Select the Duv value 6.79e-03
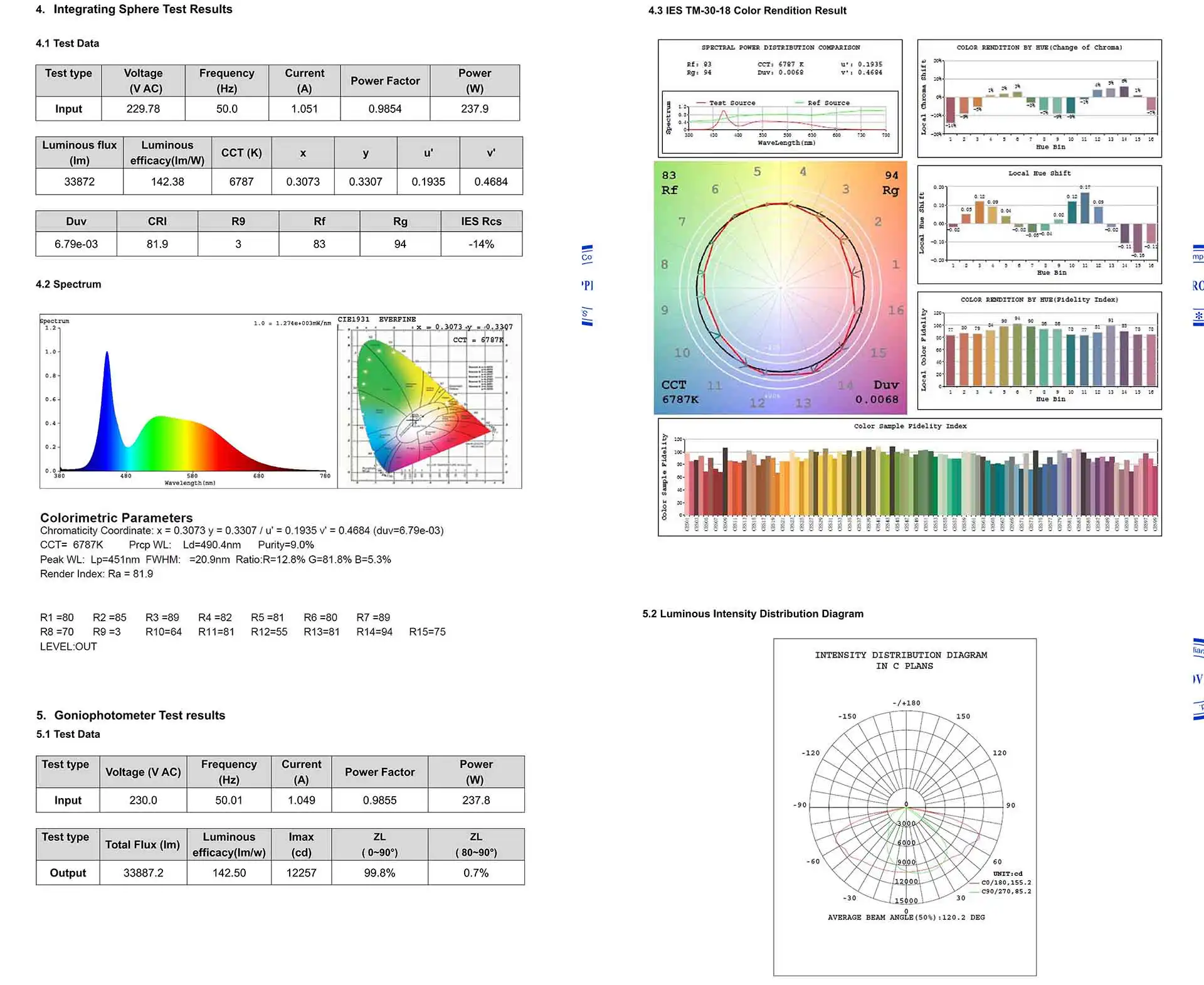The height and width of the screenshot is (985, 1204). (x=76, y=244)
